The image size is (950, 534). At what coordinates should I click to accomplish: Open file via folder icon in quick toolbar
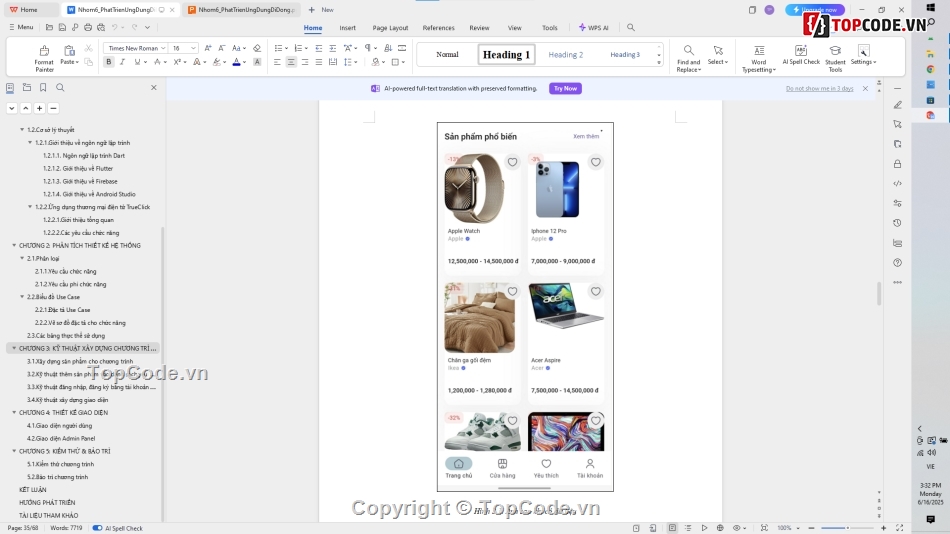click(49, 27)
